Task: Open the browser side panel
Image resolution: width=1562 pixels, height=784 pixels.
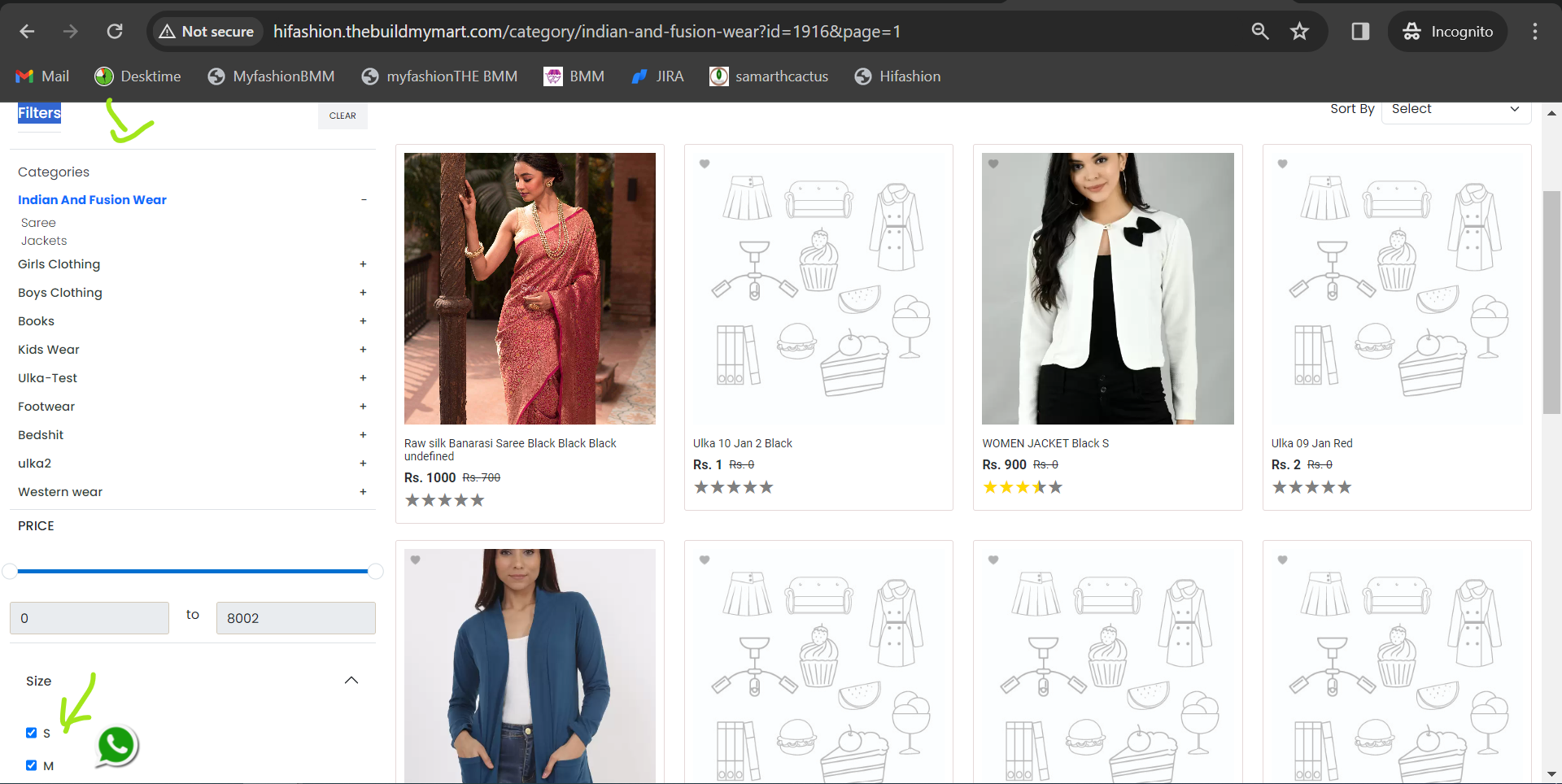Action: pyautogui.click(x=1360, y=32)
